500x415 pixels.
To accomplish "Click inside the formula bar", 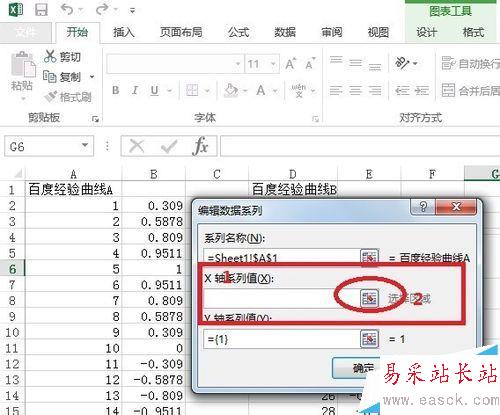I will coord(360,146).
